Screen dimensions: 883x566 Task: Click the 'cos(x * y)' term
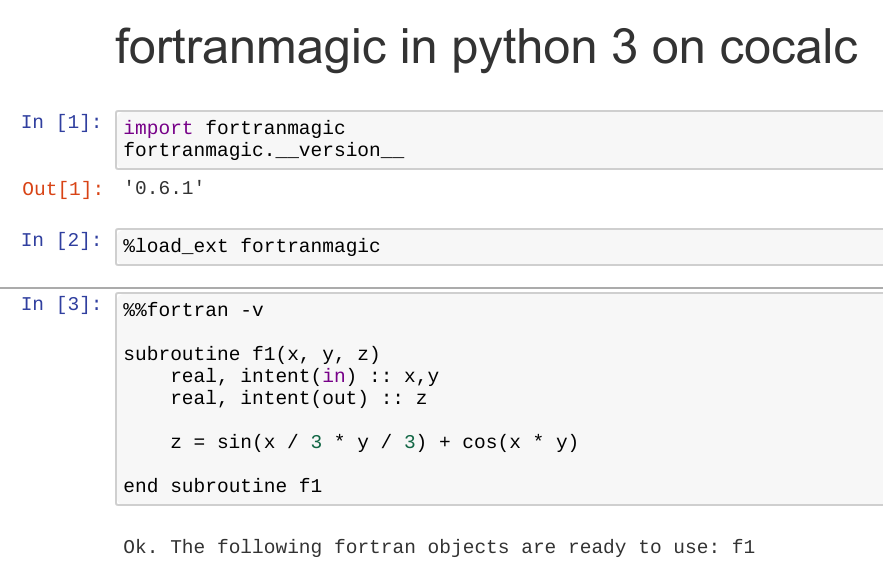point(520,442)
